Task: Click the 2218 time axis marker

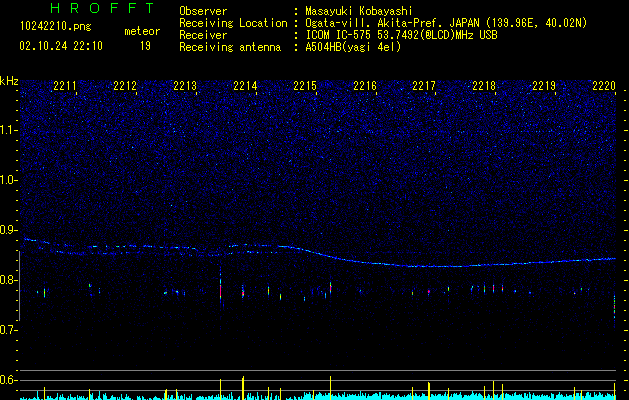Action: point(484,86)
